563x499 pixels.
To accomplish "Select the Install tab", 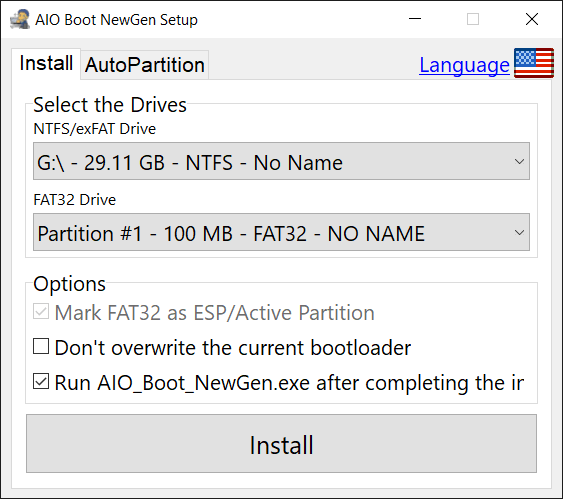I will coord(46,64).
